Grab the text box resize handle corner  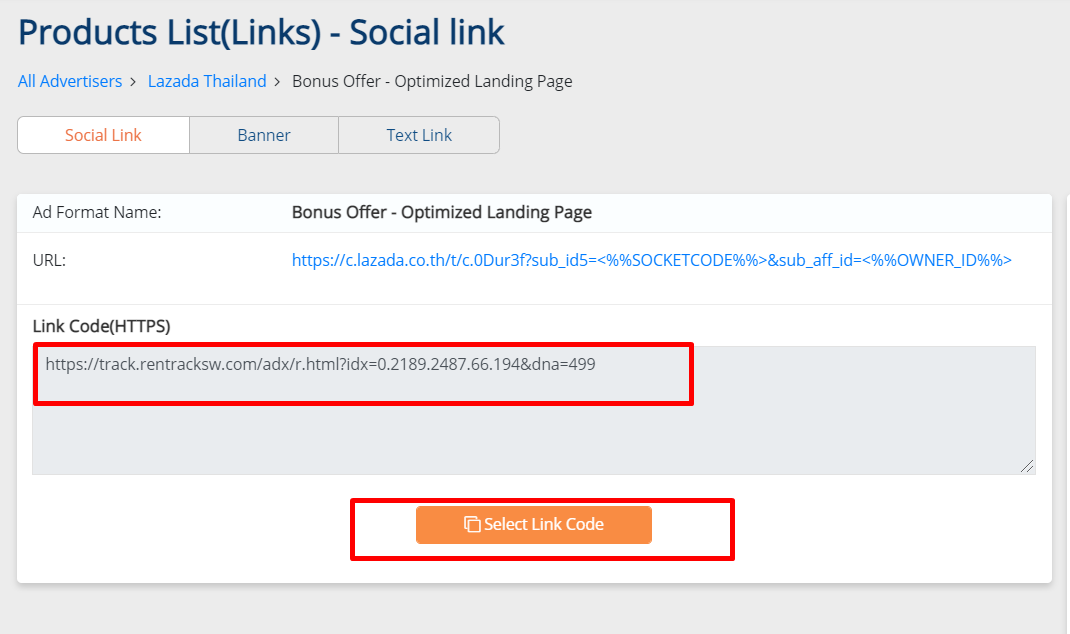[x=1027, y=466]
